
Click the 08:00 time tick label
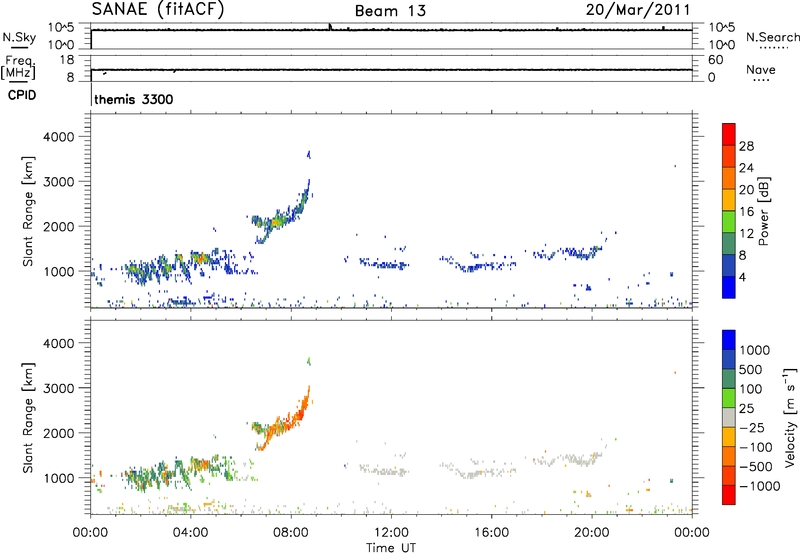[x=291, y=533]
